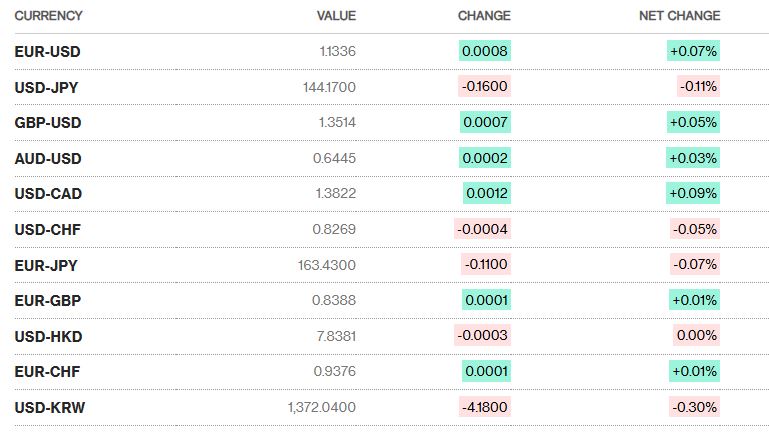Click the USD-HKD currency pair
The image size is (769, 440).
pos(47,336)
